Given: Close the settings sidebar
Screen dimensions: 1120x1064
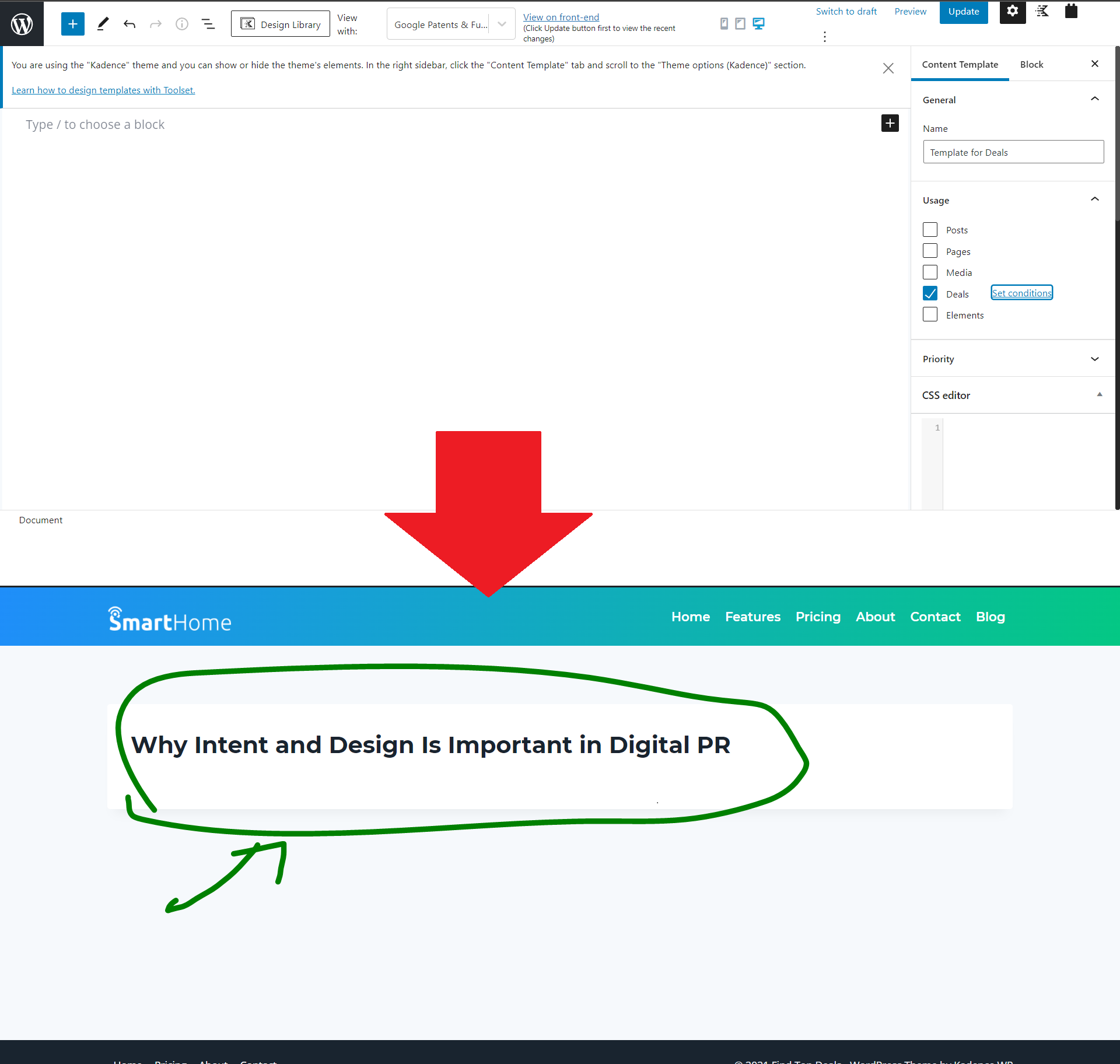Looking at the screenshot, I should click(x=1095, y=64).
